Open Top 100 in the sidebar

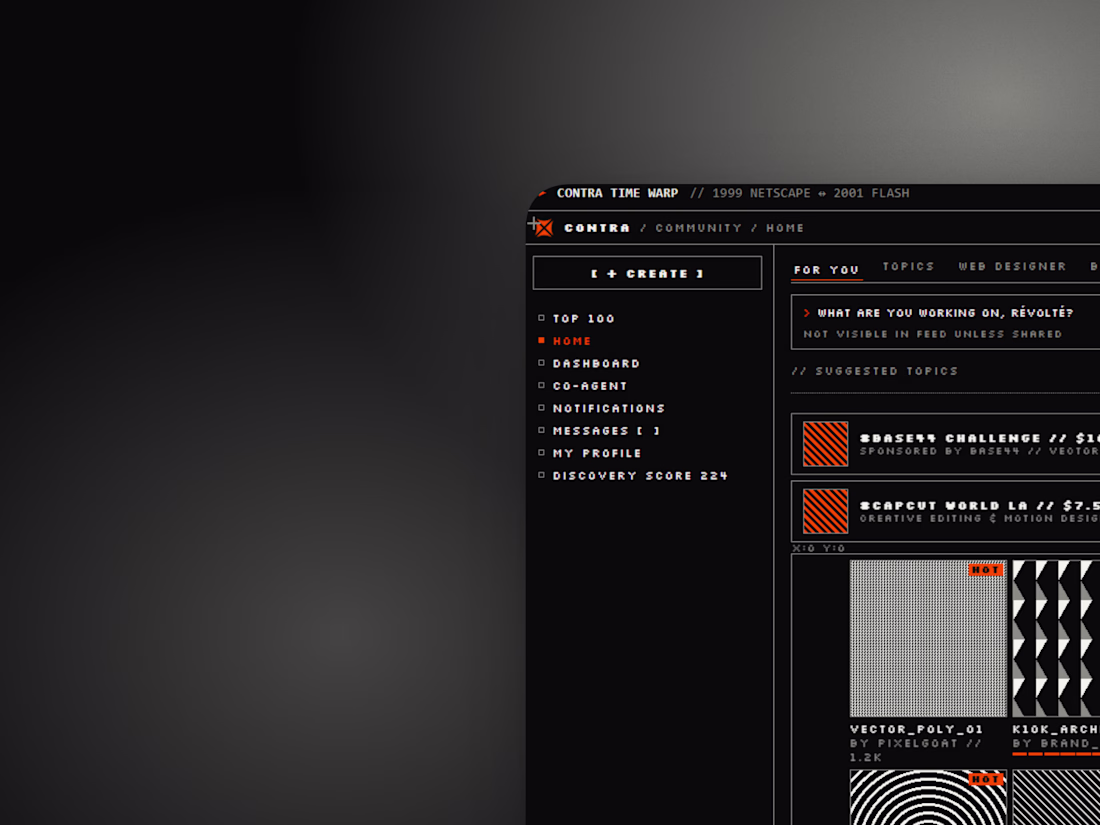tap(583, 318)
